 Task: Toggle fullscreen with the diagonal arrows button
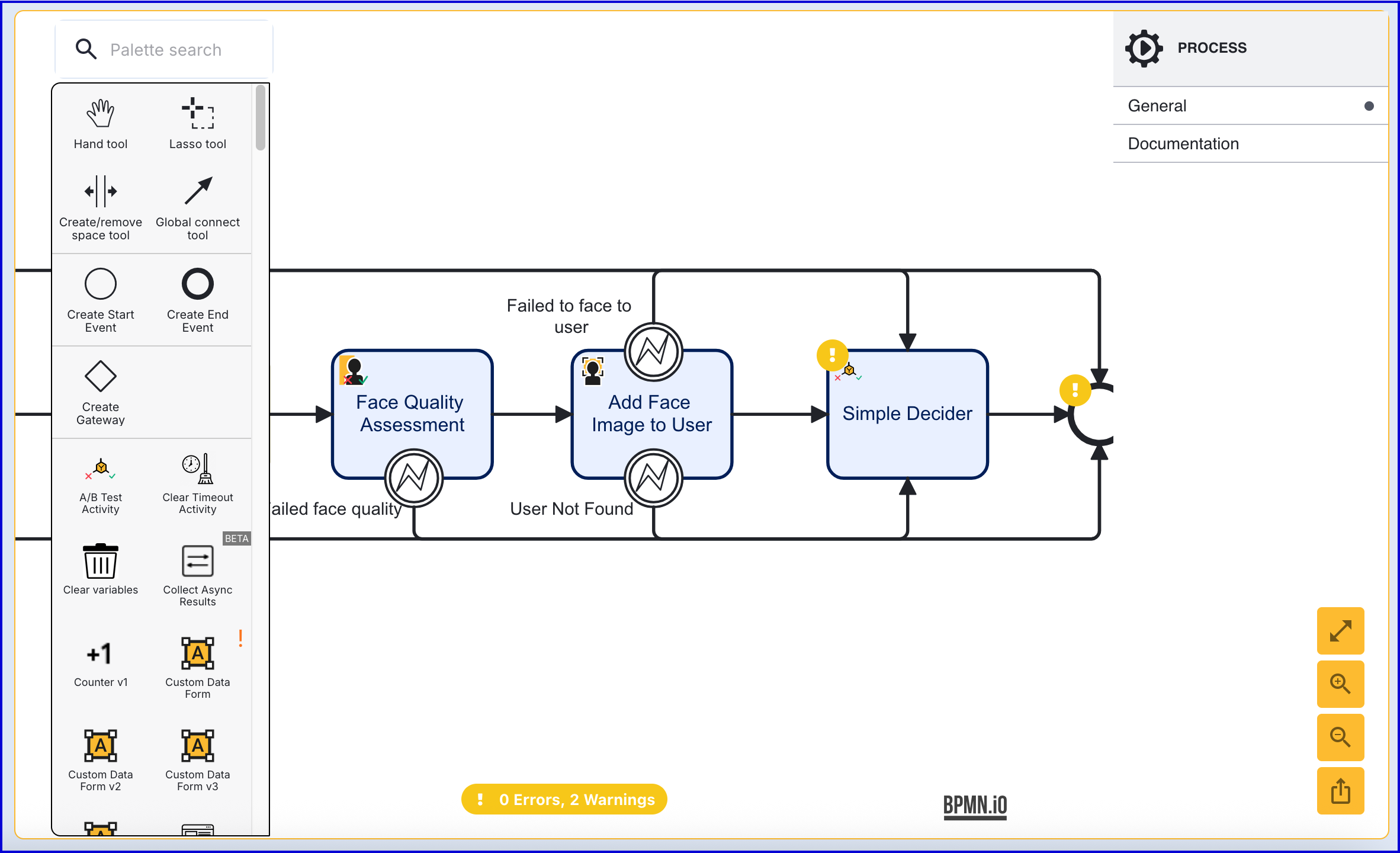pos(1340,631)
